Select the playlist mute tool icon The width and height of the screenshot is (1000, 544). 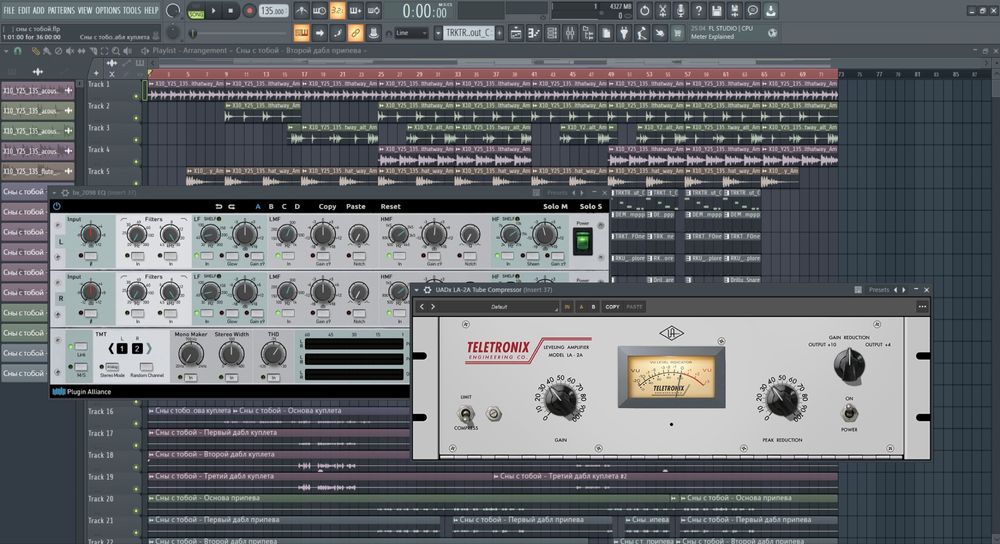[x=70, y=50]
